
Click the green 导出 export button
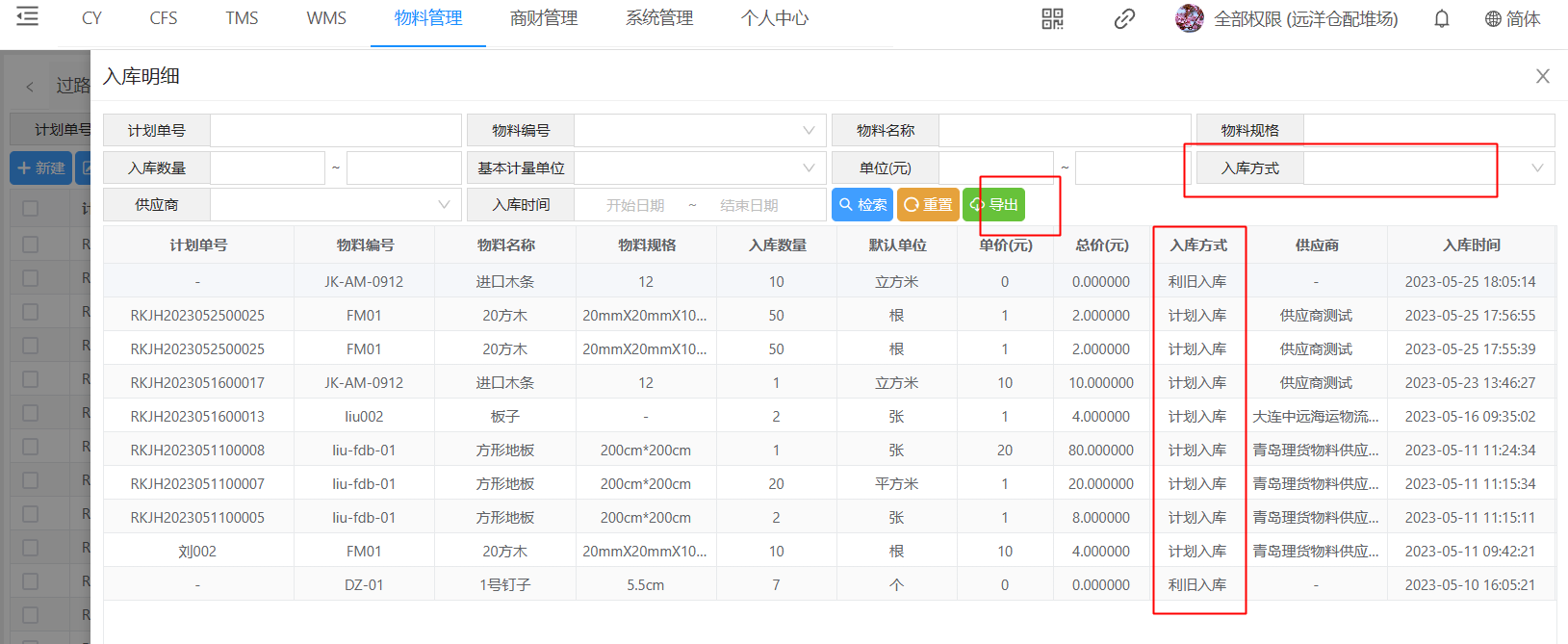point(994,205)
